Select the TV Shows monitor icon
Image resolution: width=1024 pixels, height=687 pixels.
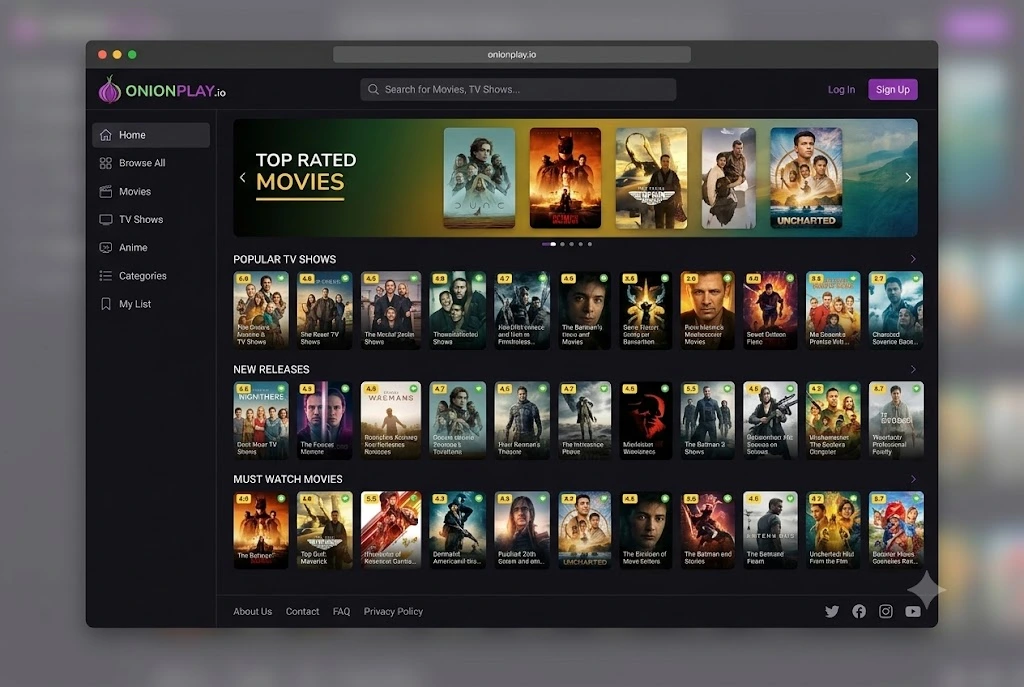pyautogui.click(x=105, y=219)
